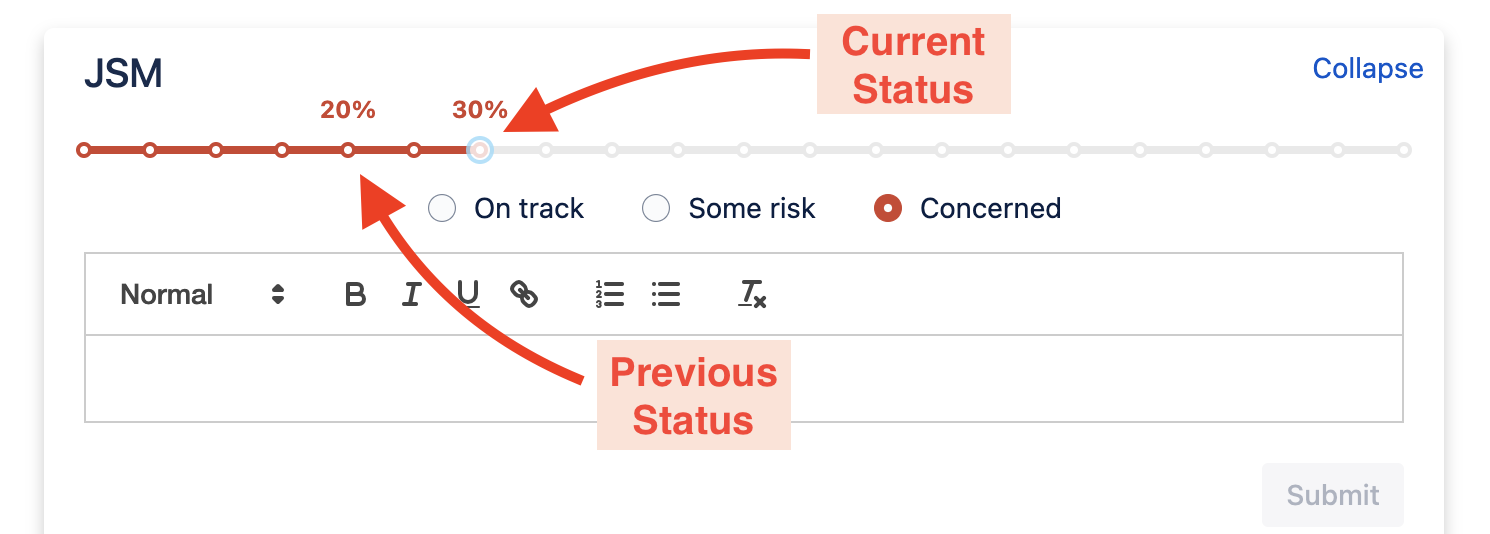Open the Normal text style dropdown
Screen dimensions: 1490x534
pyautogui.click(x=202, y=295)
